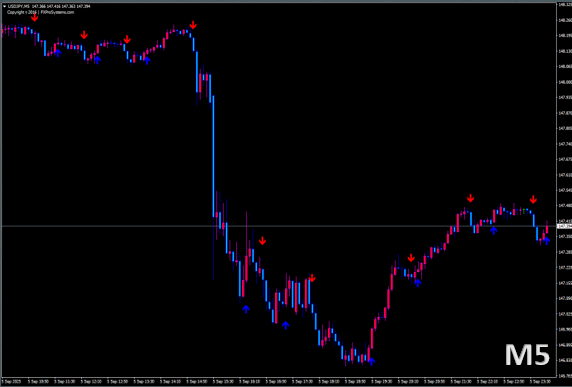572x387 pixels.
Task: Click the large M5 timeframe label
Action: [x=527, y=355]
